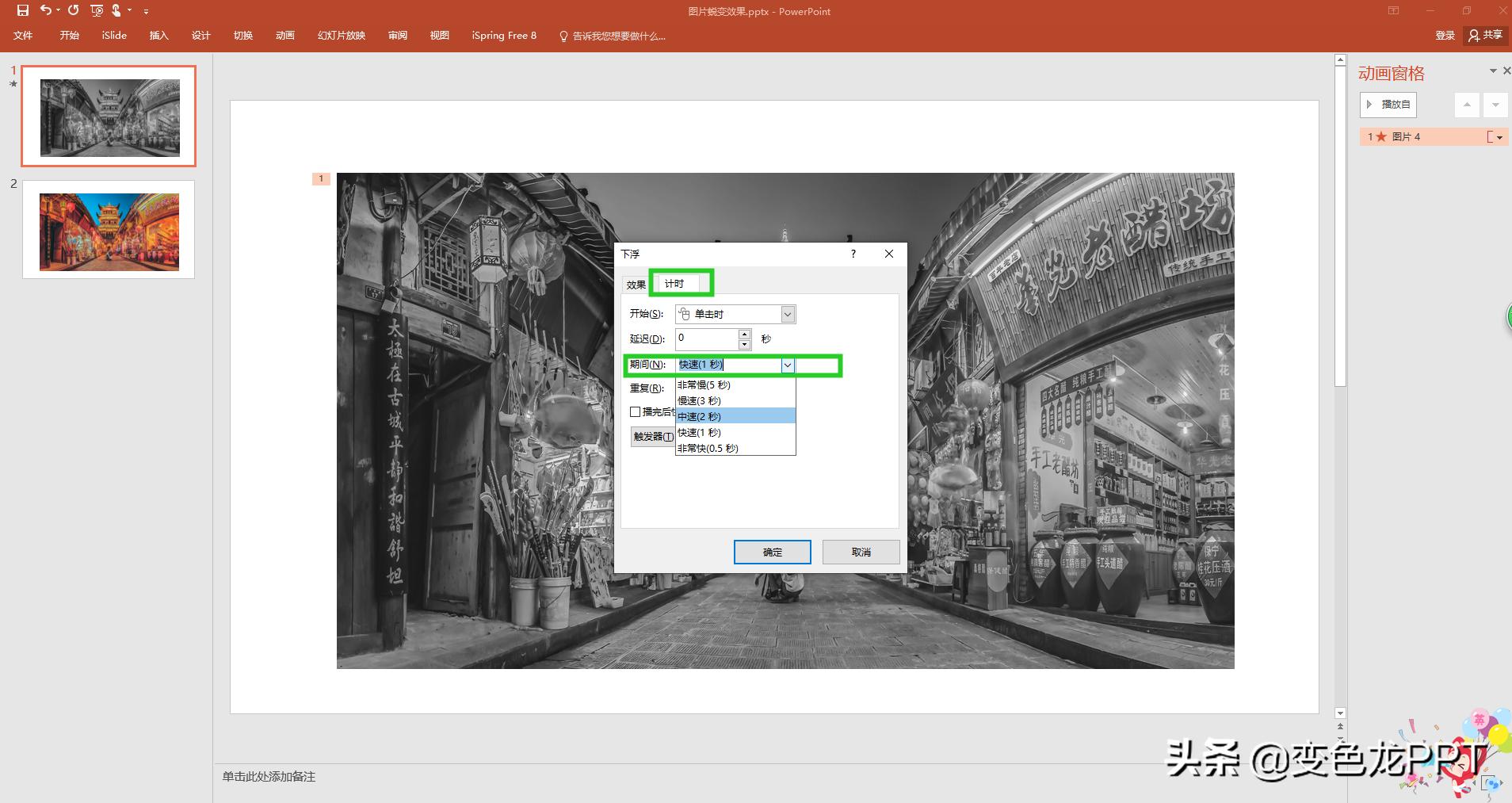Viewport: 1512px width, 803px height.
Task: Open the 图片 4 animation options arrow
Action: (1499, 137)
